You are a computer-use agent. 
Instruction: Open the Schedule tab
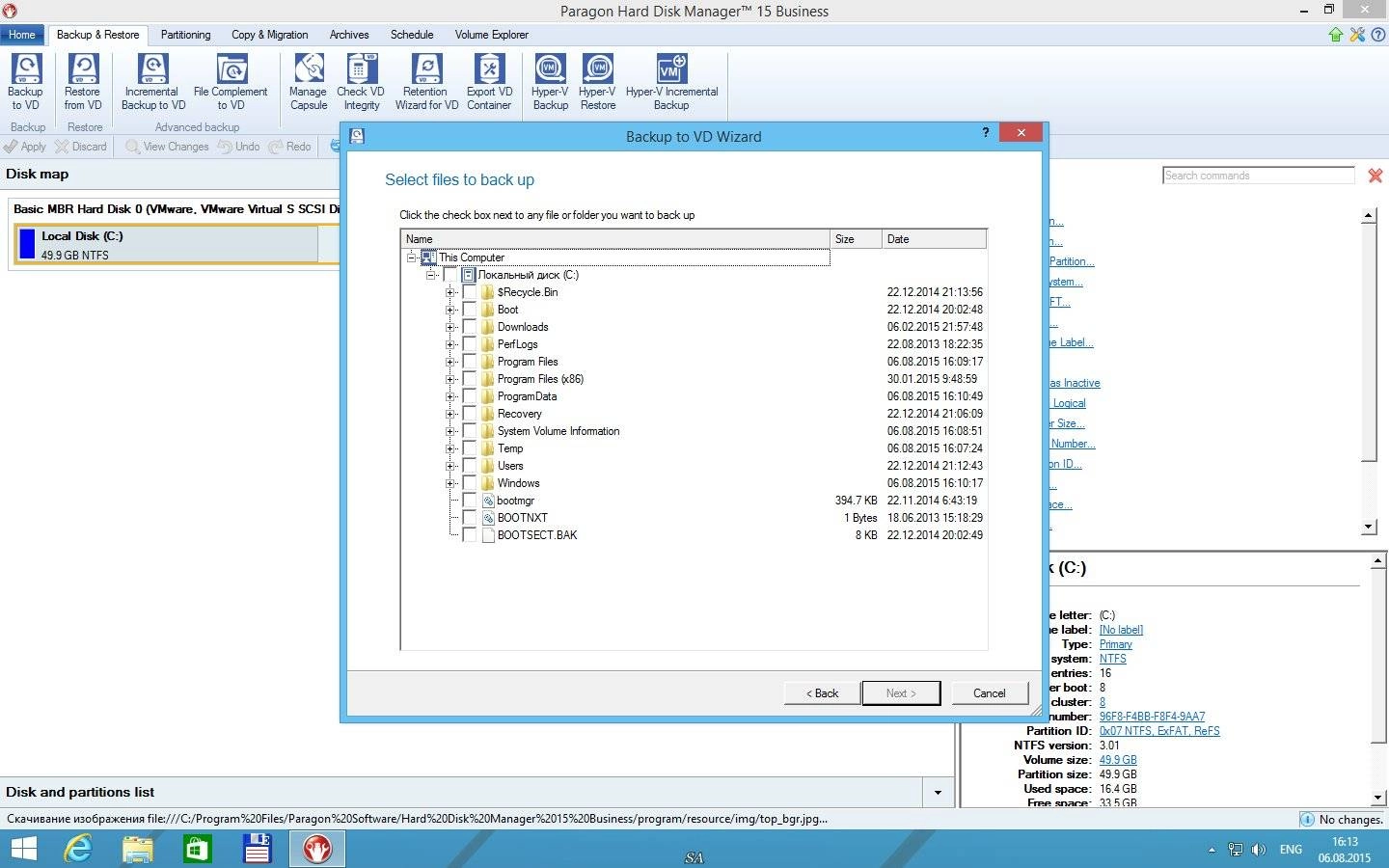click(x=412, y=35)
